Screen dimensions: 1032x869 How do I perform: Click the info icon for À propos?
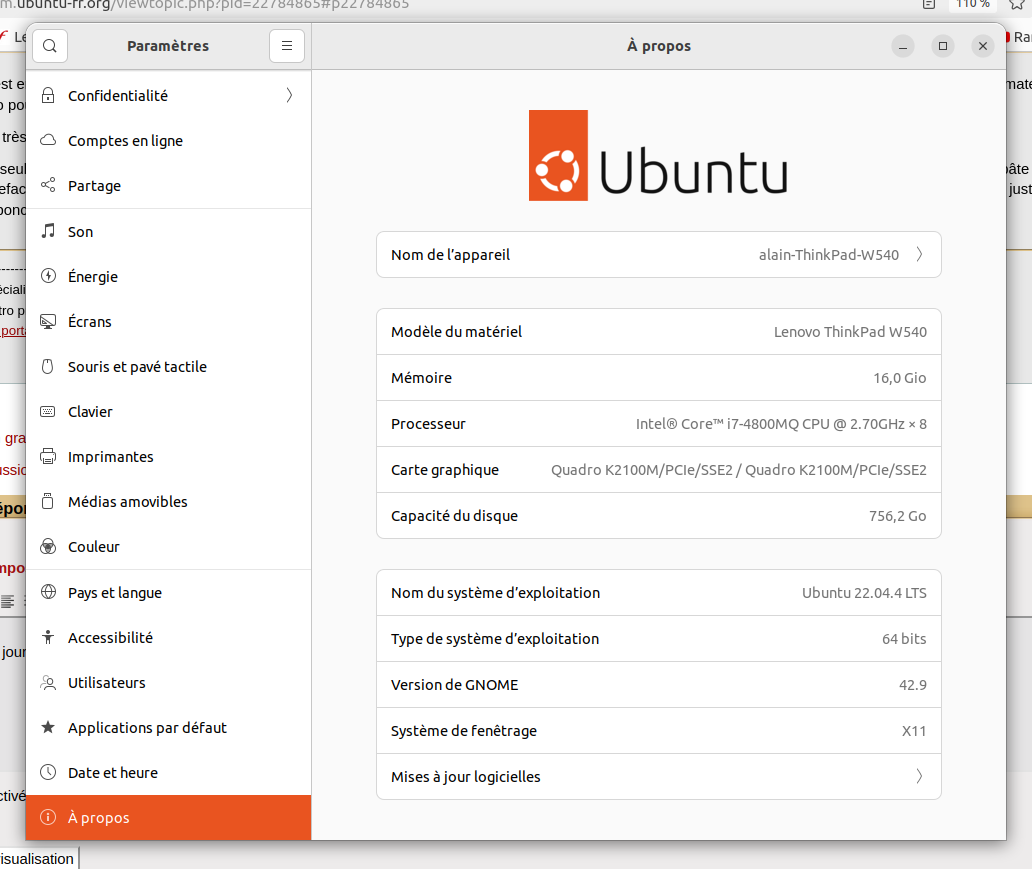point(48,817)
